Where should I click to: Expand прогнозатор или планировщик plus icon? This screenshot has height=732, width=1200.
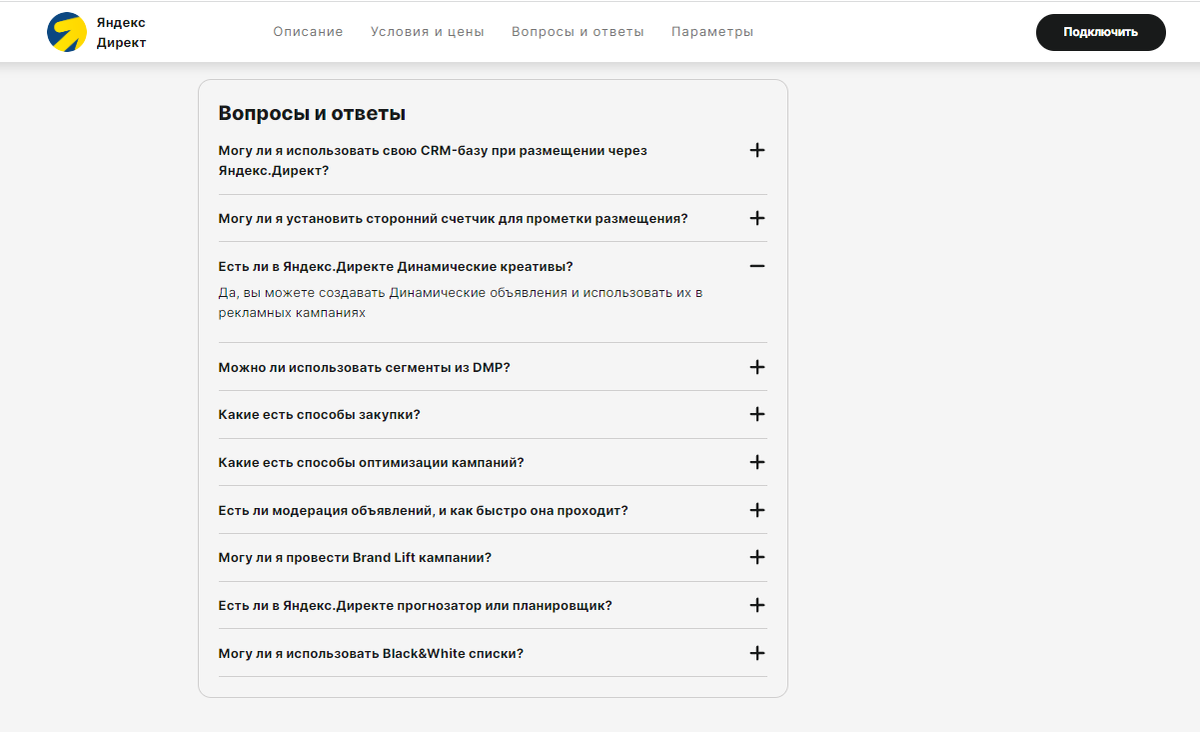(757, 605)
